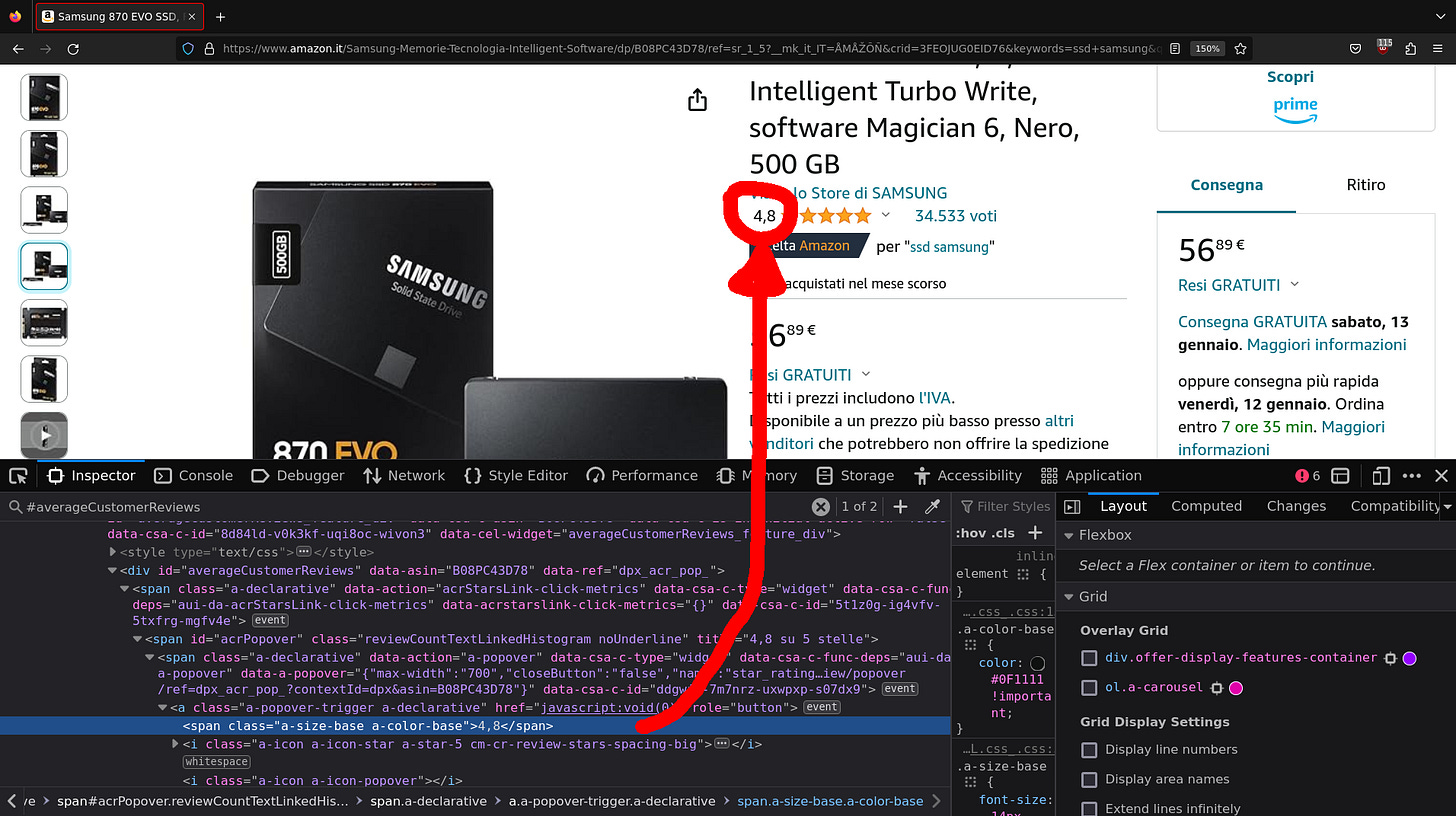The height and width of the screenshot is (816, 1456).
Task: Activate the element picker tool in DevTools
Action: [x=17, y=475]
